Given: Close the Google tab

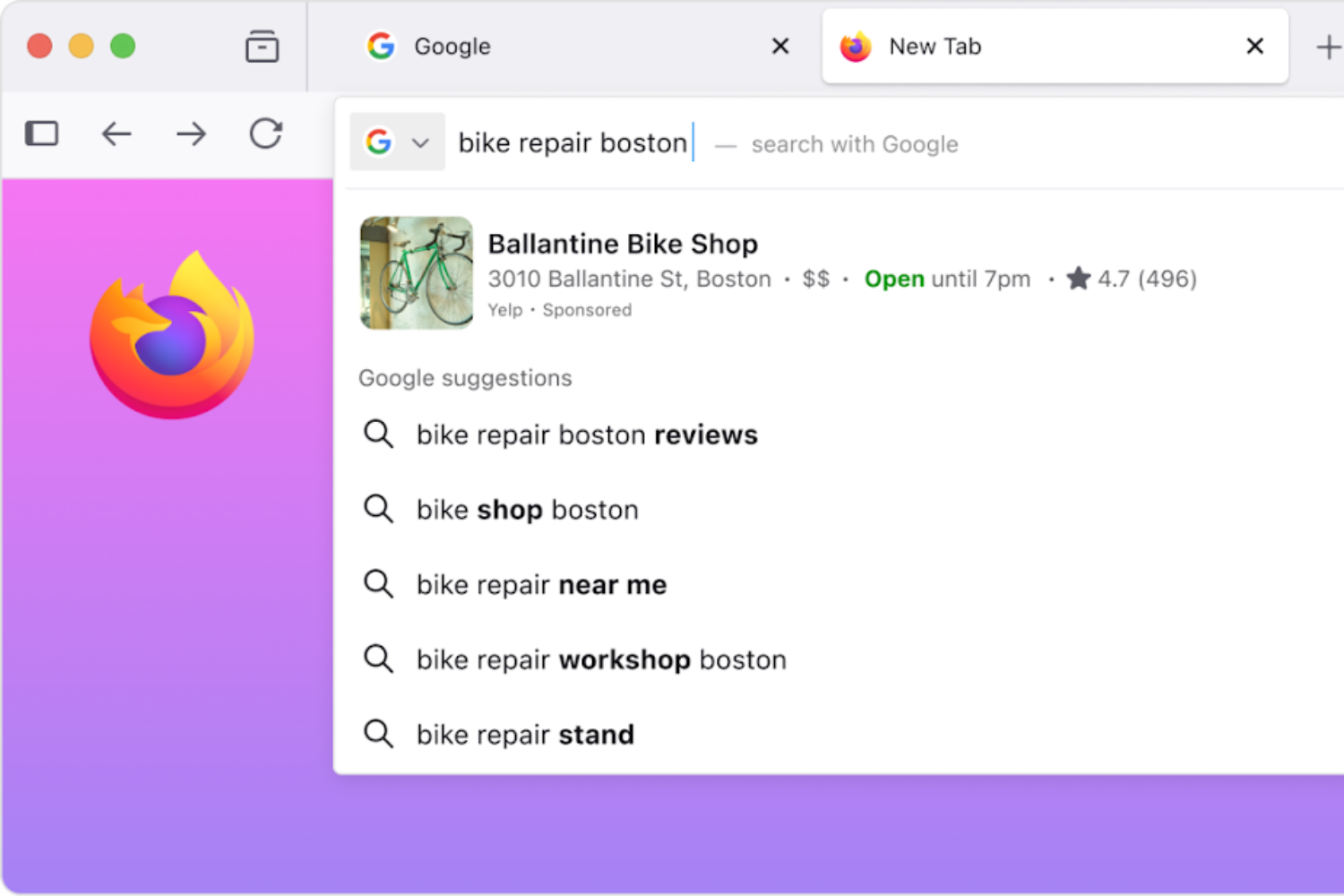Looking at the screenshot, I should [780, 46].
